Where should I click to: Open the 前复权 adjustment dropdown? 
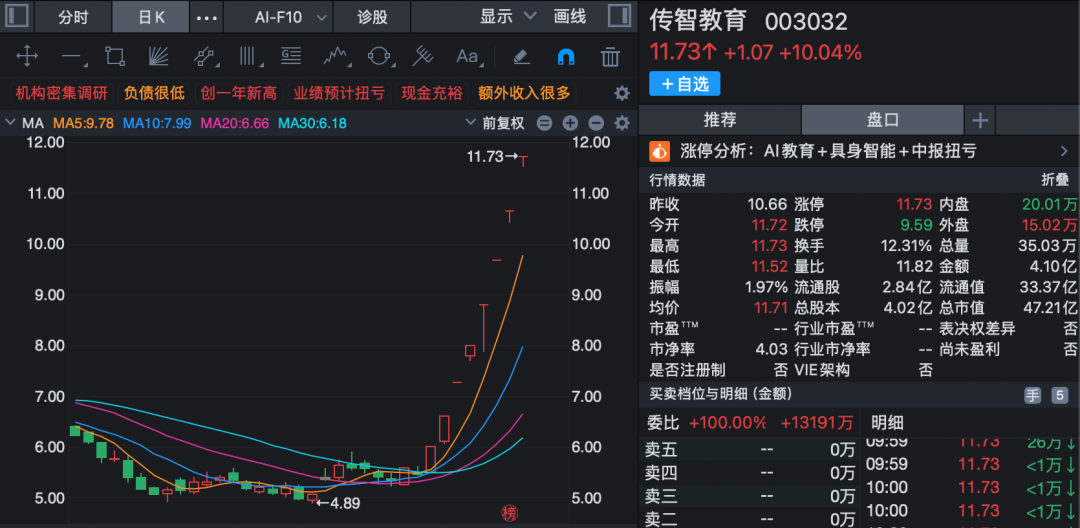pyautogui.click(x=495, y=123)
